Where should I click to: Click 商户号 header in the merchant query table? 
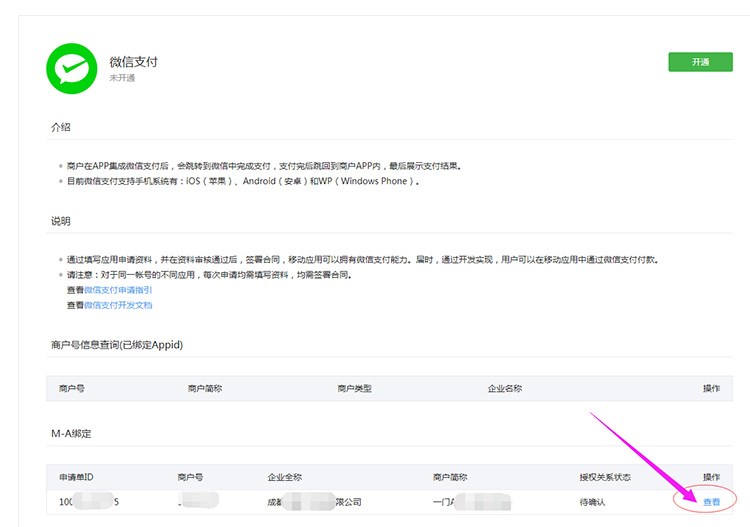point(72,388)
